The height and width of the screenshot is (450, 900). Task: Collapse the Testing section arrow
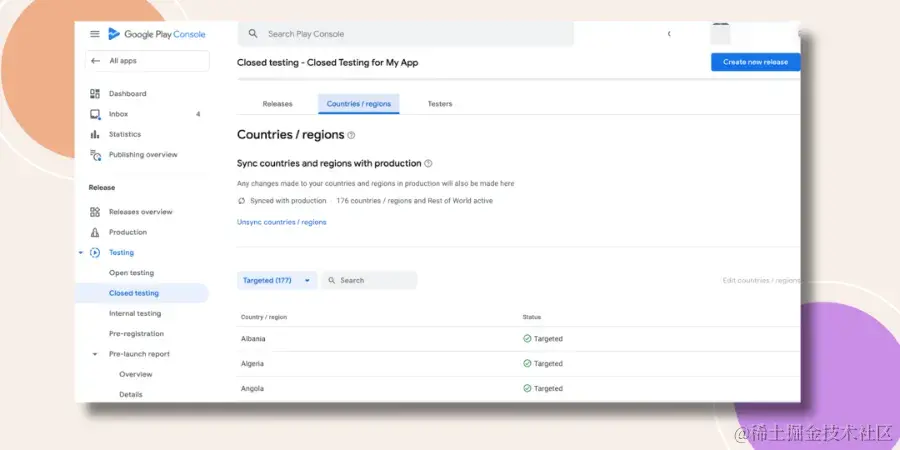(x=81, y=253)
